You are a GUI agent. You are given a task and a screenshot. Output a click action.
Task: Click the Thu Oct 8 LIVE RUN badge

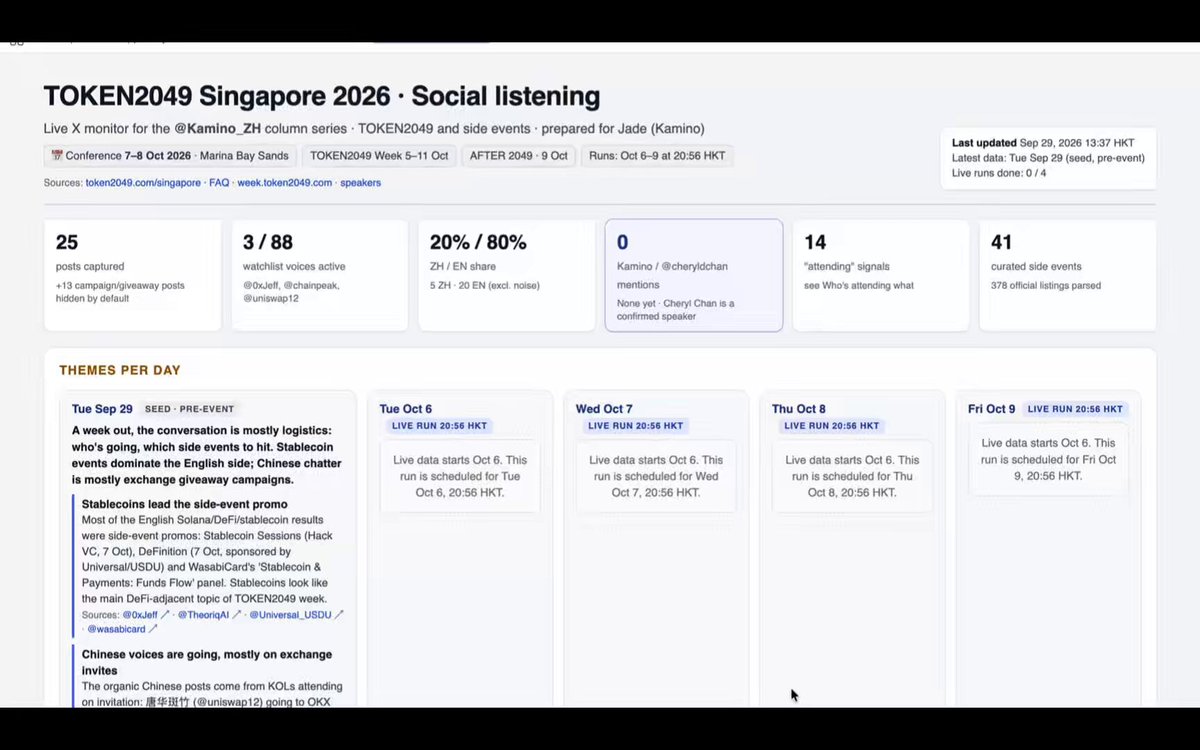(x=830, y=426)
